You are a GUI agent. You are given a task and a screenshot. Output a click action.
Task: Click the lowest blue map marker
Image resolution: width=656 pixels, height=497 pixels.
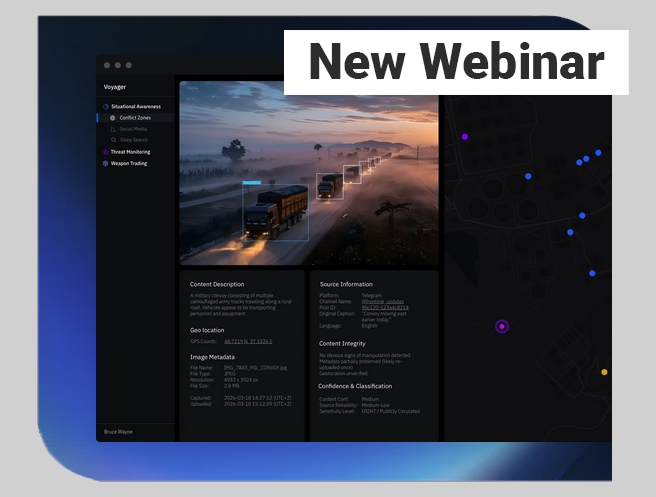click(x=592, y=274)
